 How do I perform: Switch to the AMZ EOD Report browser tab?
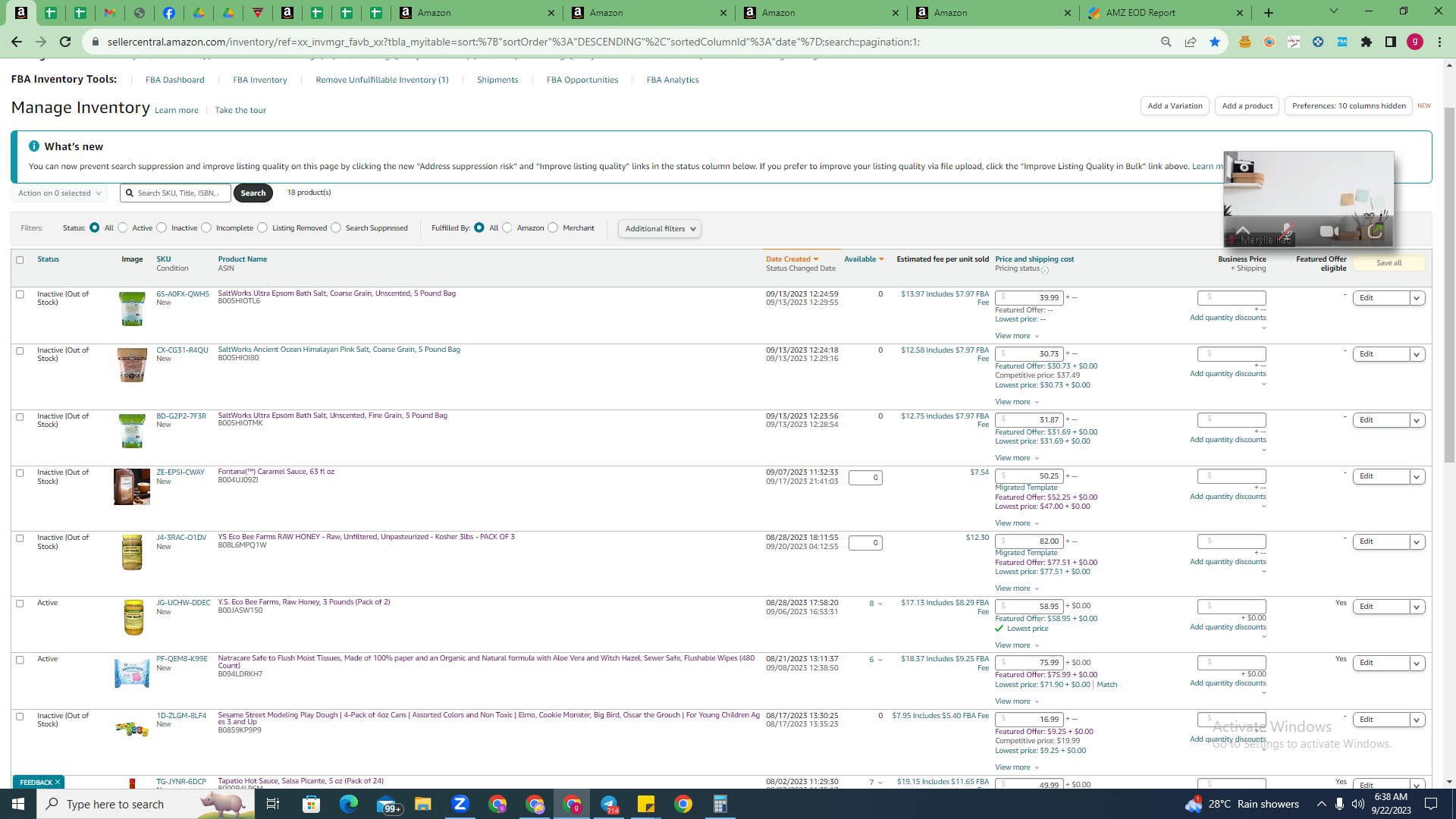coord(1165,13)
